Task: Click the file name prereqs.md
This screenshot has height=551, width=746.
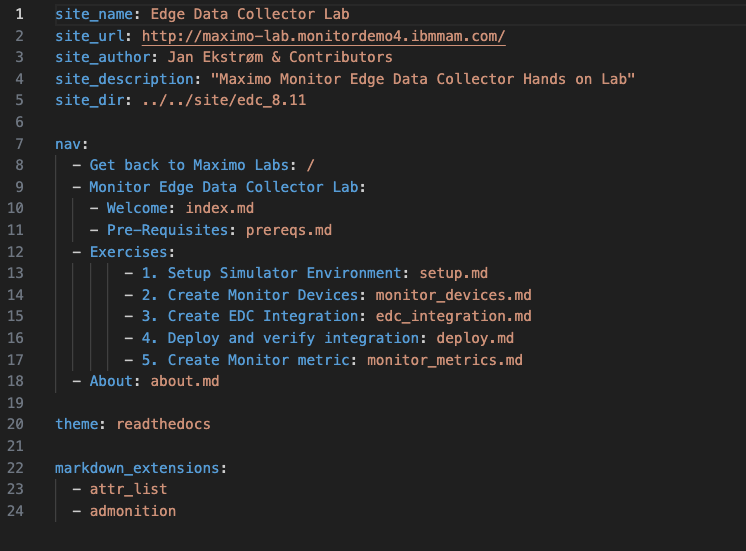Action: click(289, 230)
